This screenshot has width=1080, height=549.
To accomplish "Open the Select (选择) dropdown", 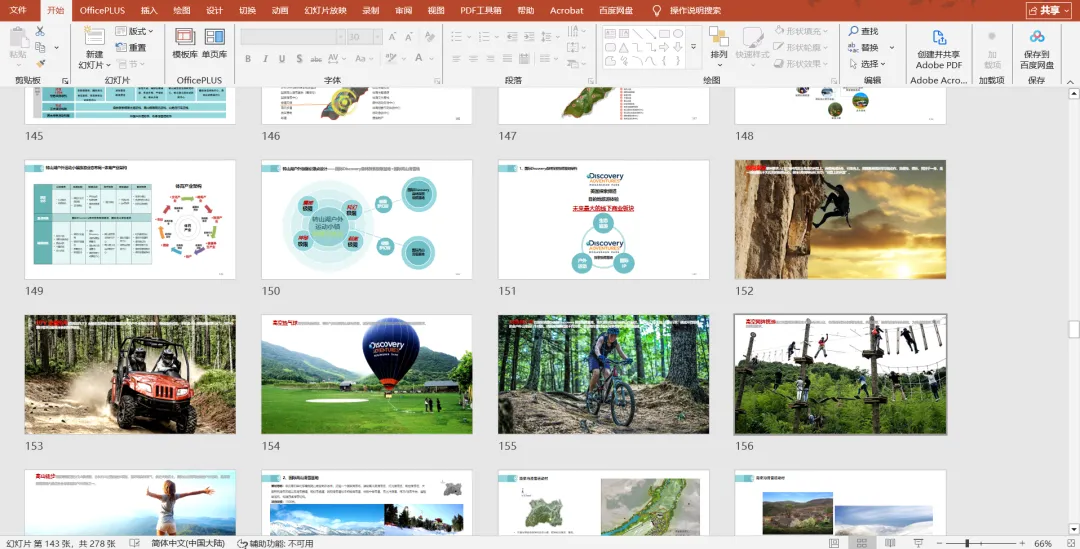I will click(866, 63).
